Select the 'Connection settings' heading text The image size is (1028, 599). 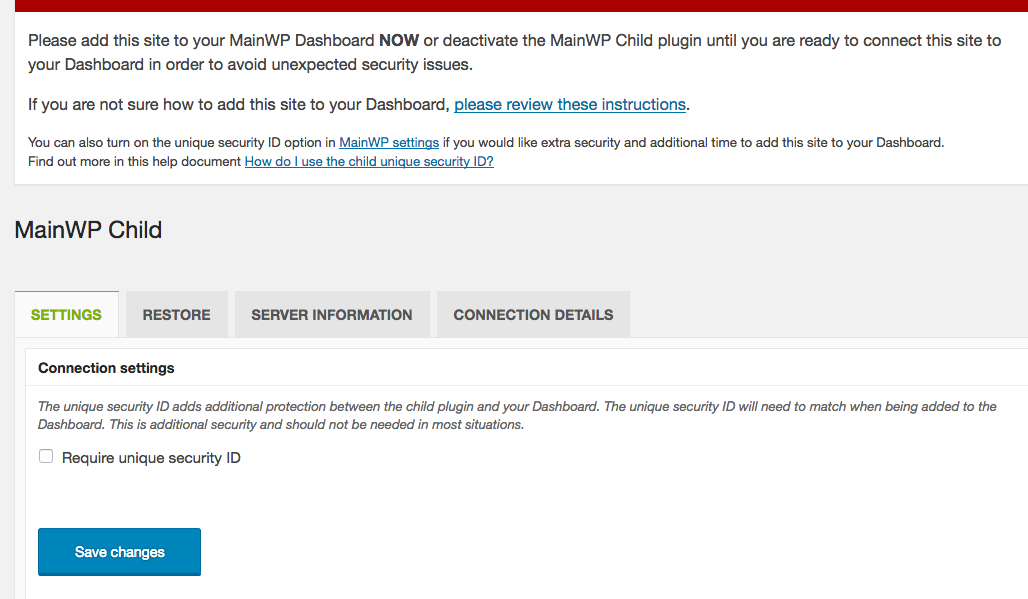(x=106, y=368)
